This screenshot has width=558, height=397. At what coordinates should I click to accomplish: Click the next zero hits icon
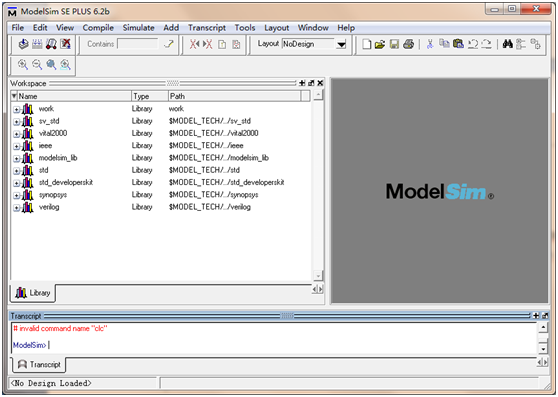[x=207, y=44]
